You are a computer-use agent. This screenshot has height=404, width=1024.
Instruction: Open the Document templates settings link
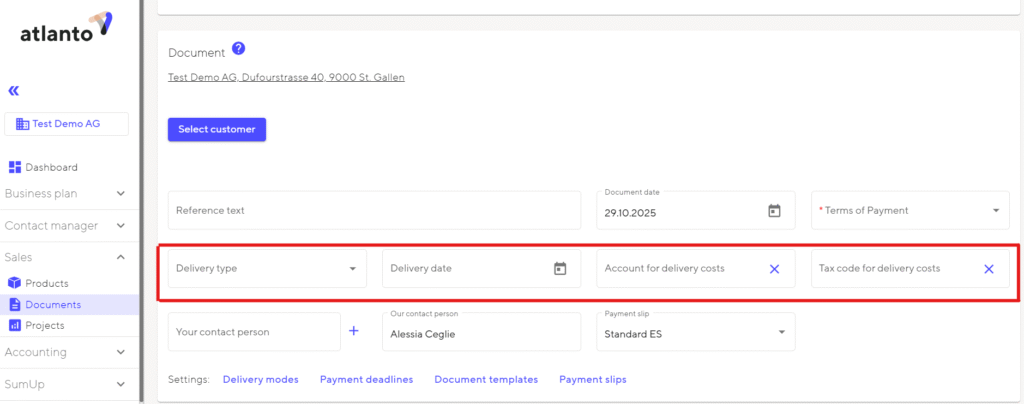(486, 380)
